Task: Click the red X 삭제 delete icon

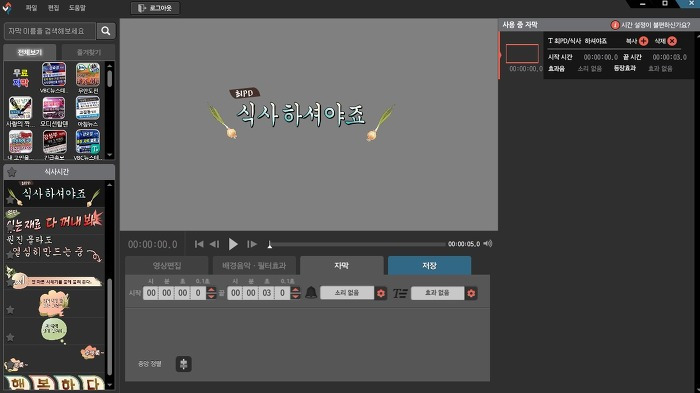Action: click(x=672, y=41)
